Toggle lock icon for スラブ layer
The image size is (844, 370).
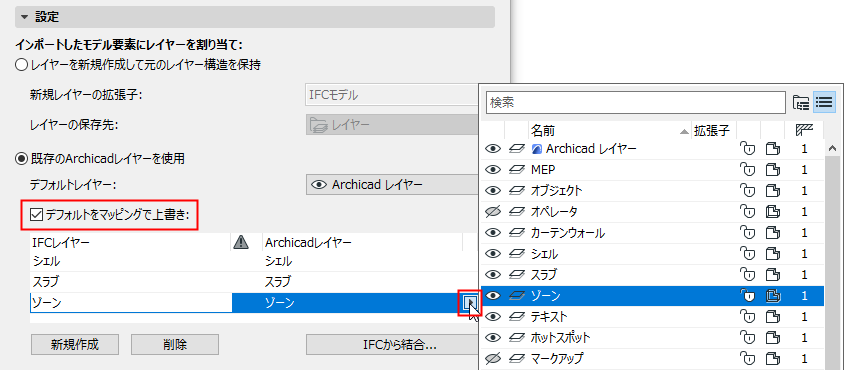click(x=748, y=275)
